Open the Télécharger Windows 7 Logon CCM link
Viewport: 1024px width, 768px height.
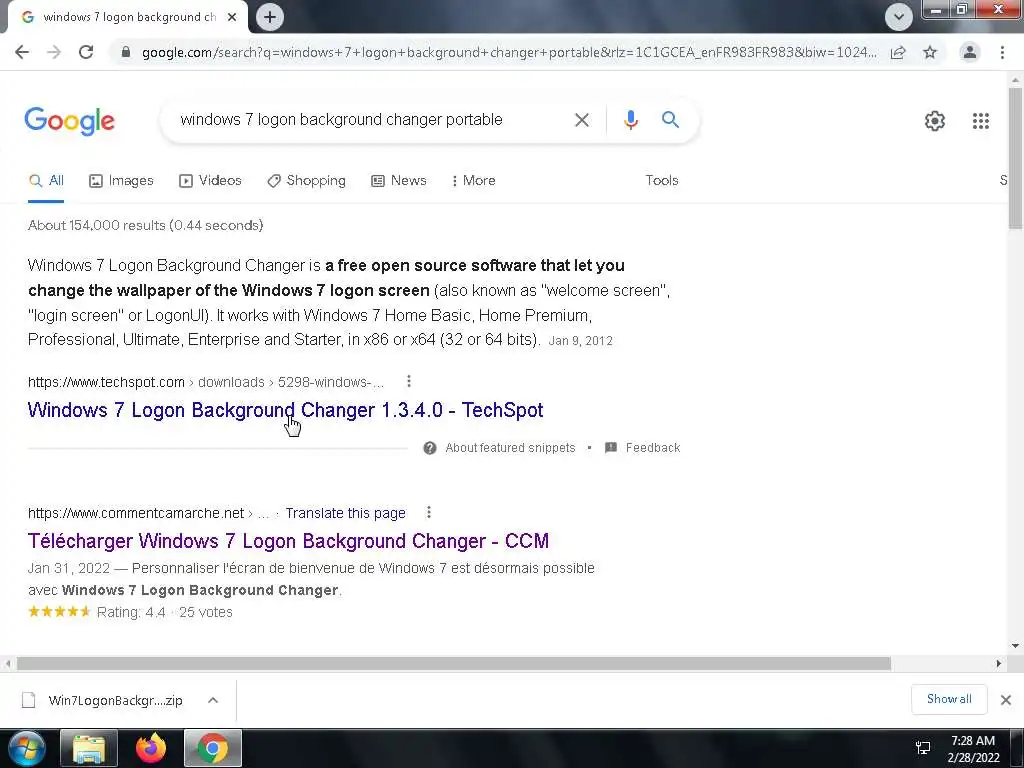click(288, 541)
